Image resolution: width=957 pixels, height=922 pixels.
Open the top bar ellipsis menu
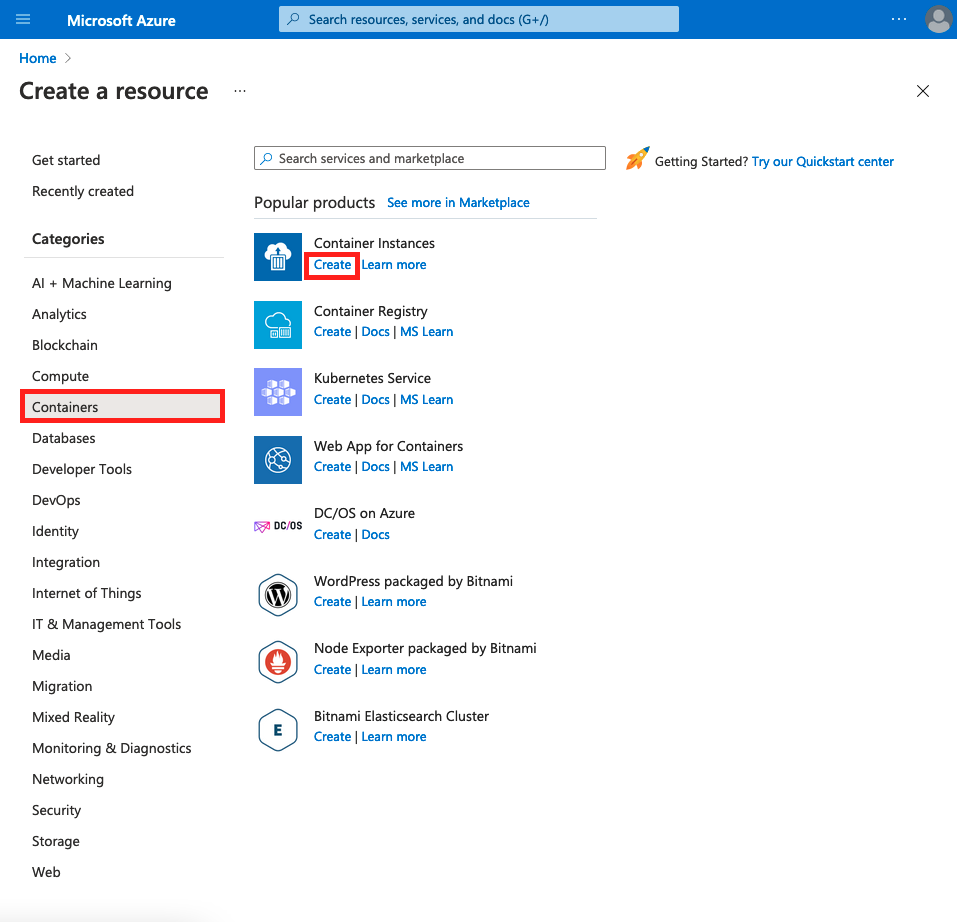point(898,20)
